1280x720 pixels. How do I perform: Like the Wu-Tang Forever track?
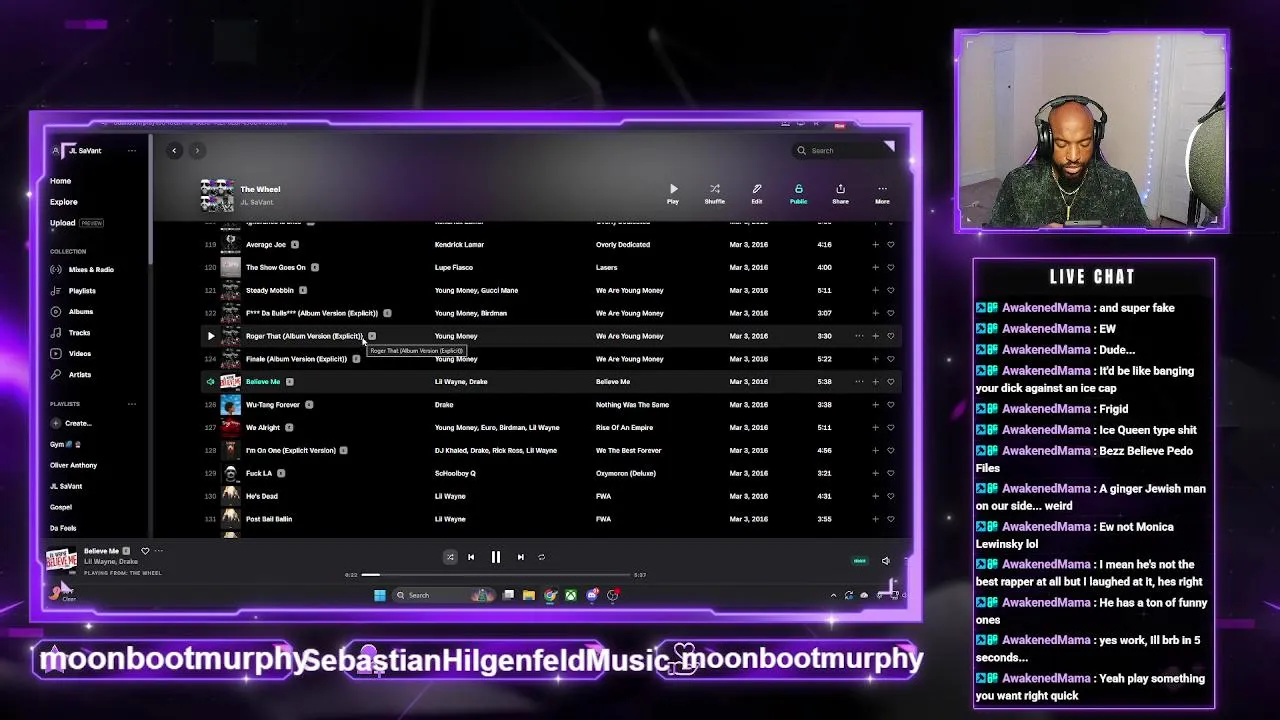click(890, 404)
